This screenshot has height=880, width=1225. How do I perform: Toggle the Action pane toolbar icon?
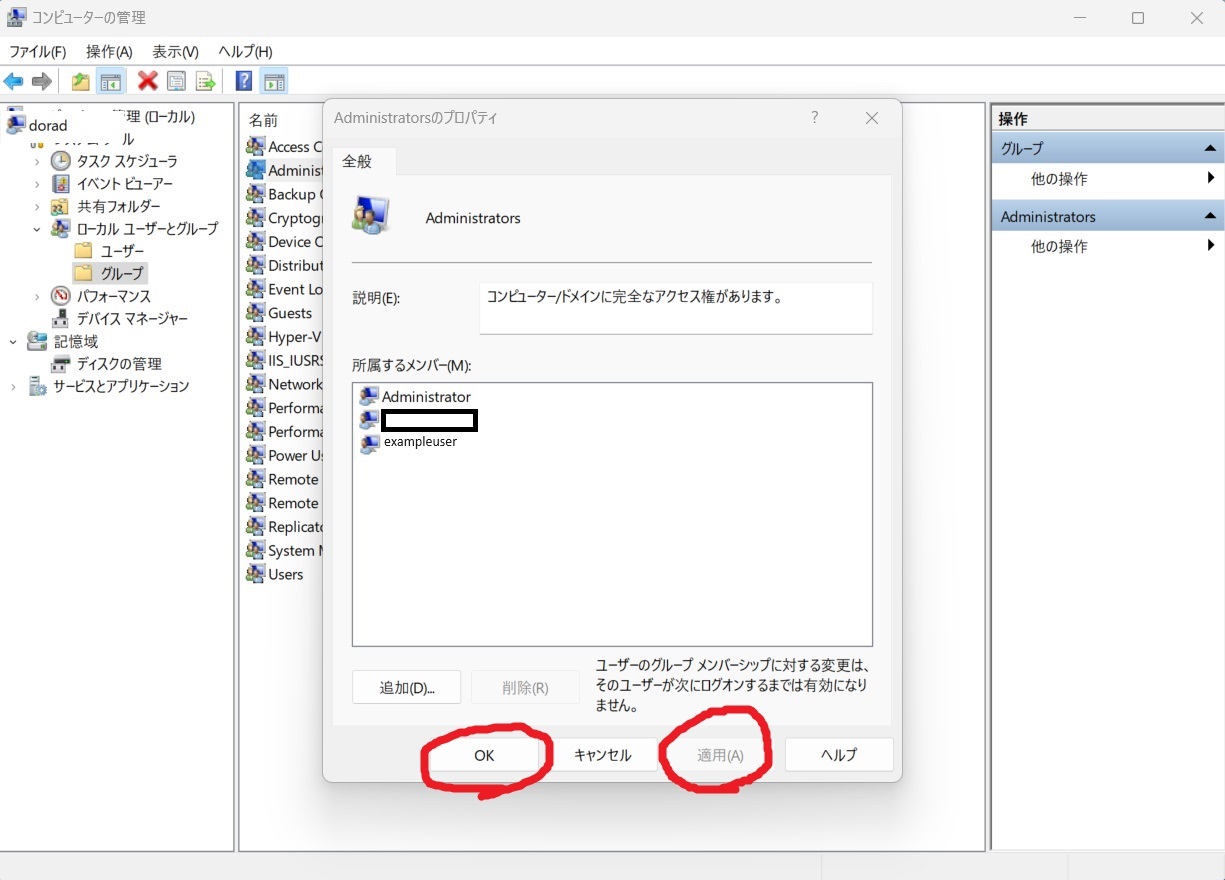pyautogui.click(x=274, y=82)
